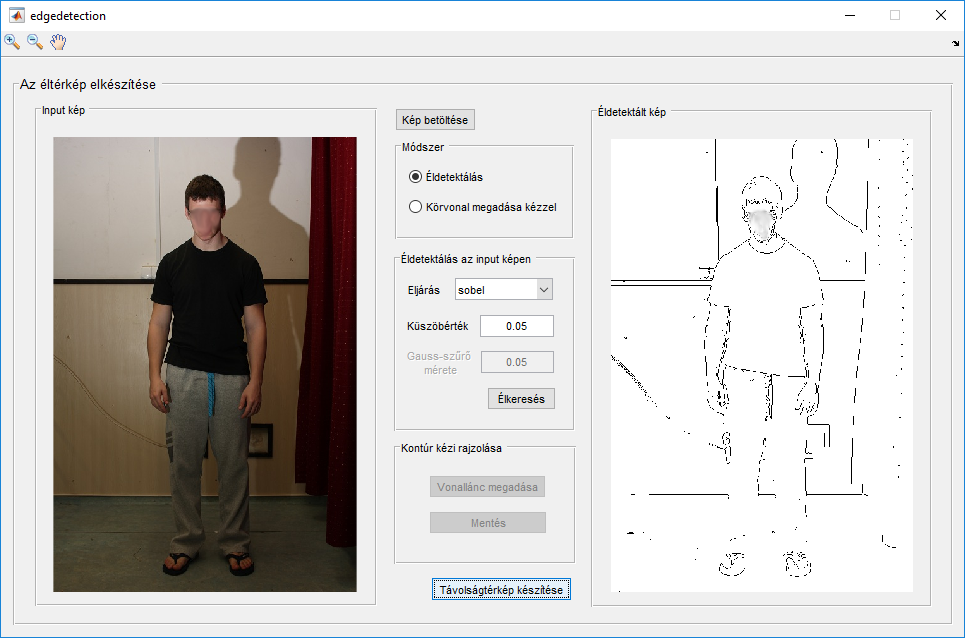Click the Vonallánc megadása button
The image size is (965, 638).
[488, 488]
